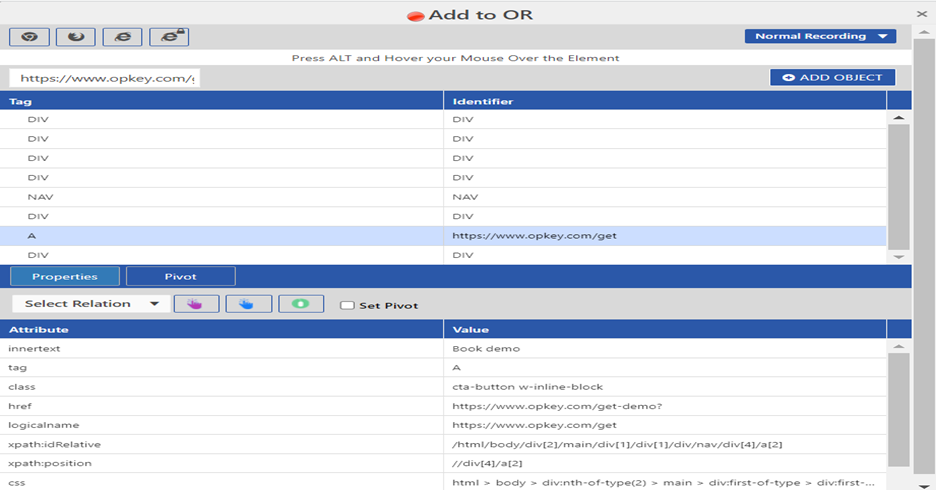Click the Attribute table scroll-up arrow
Viewport: 936px width, 490px height.
(899, 346)
